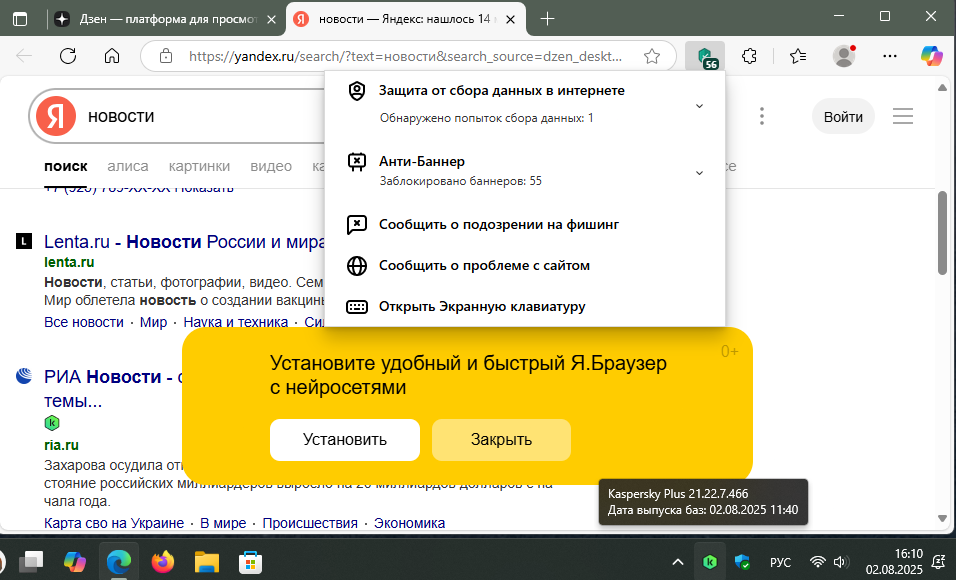Click Установить in the Я.Браузер banner
Viewport: 956px width, 580px height.
coord(345,440)
